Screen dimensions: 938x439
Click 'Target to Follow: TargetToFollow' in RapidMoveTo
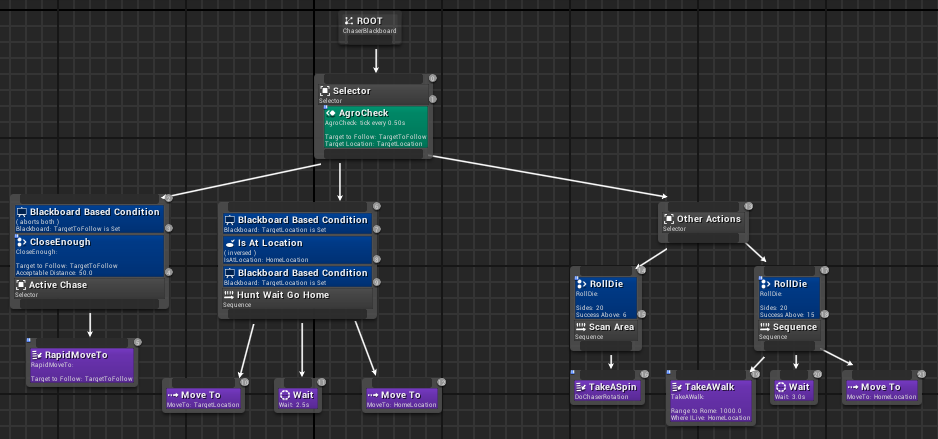82,379
